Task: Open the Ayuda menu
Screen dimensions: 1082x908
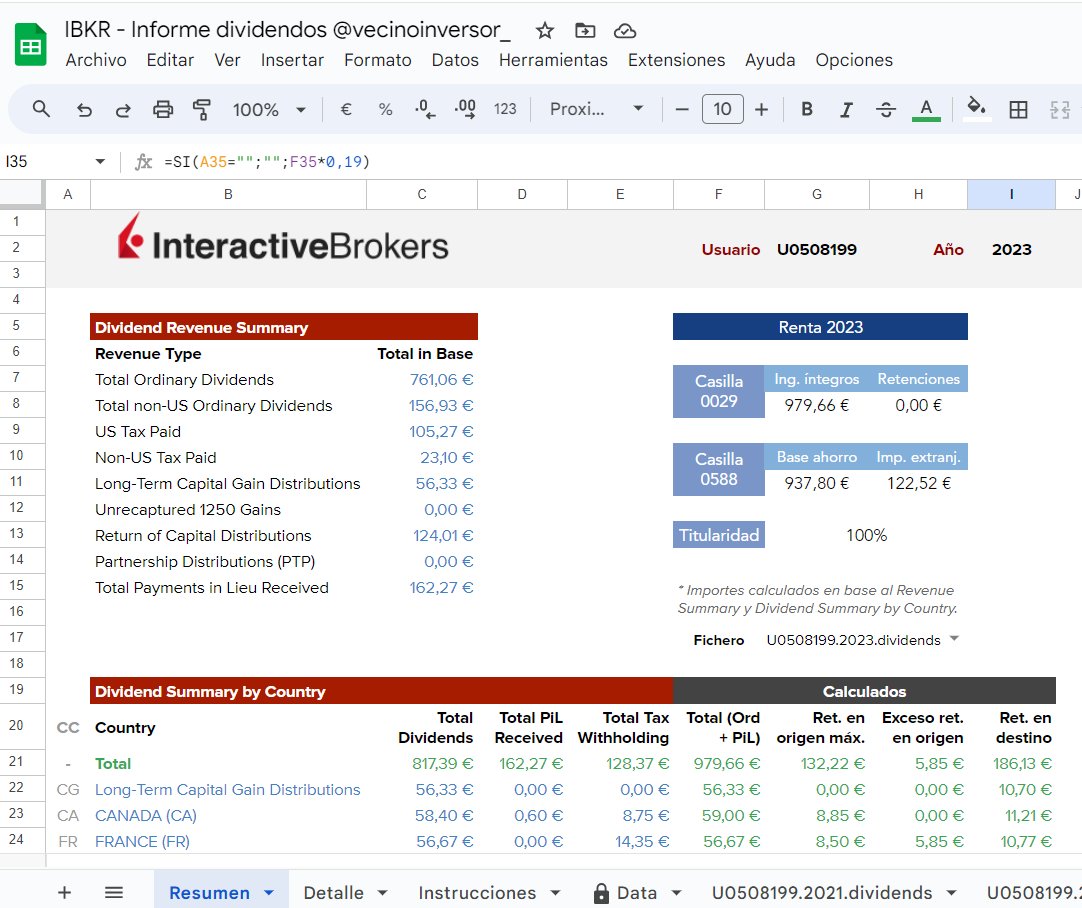Action: click(x=770, y=60)
